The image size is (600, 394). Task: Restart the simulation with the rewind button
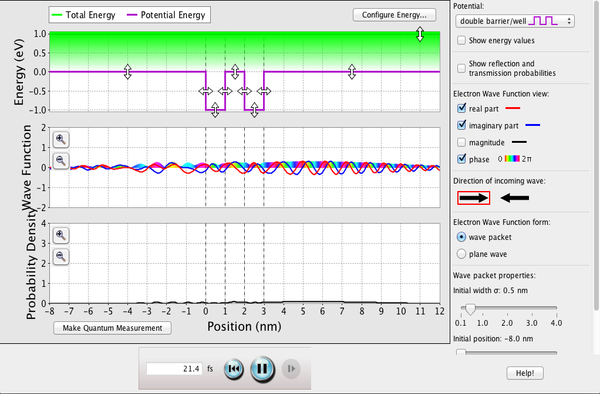tap(233, 369)
